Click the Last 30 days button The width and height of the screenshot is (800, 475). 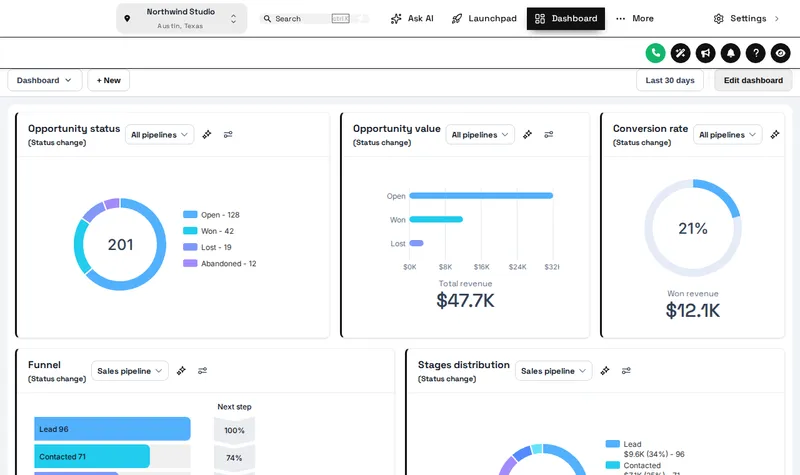(670, 81)
